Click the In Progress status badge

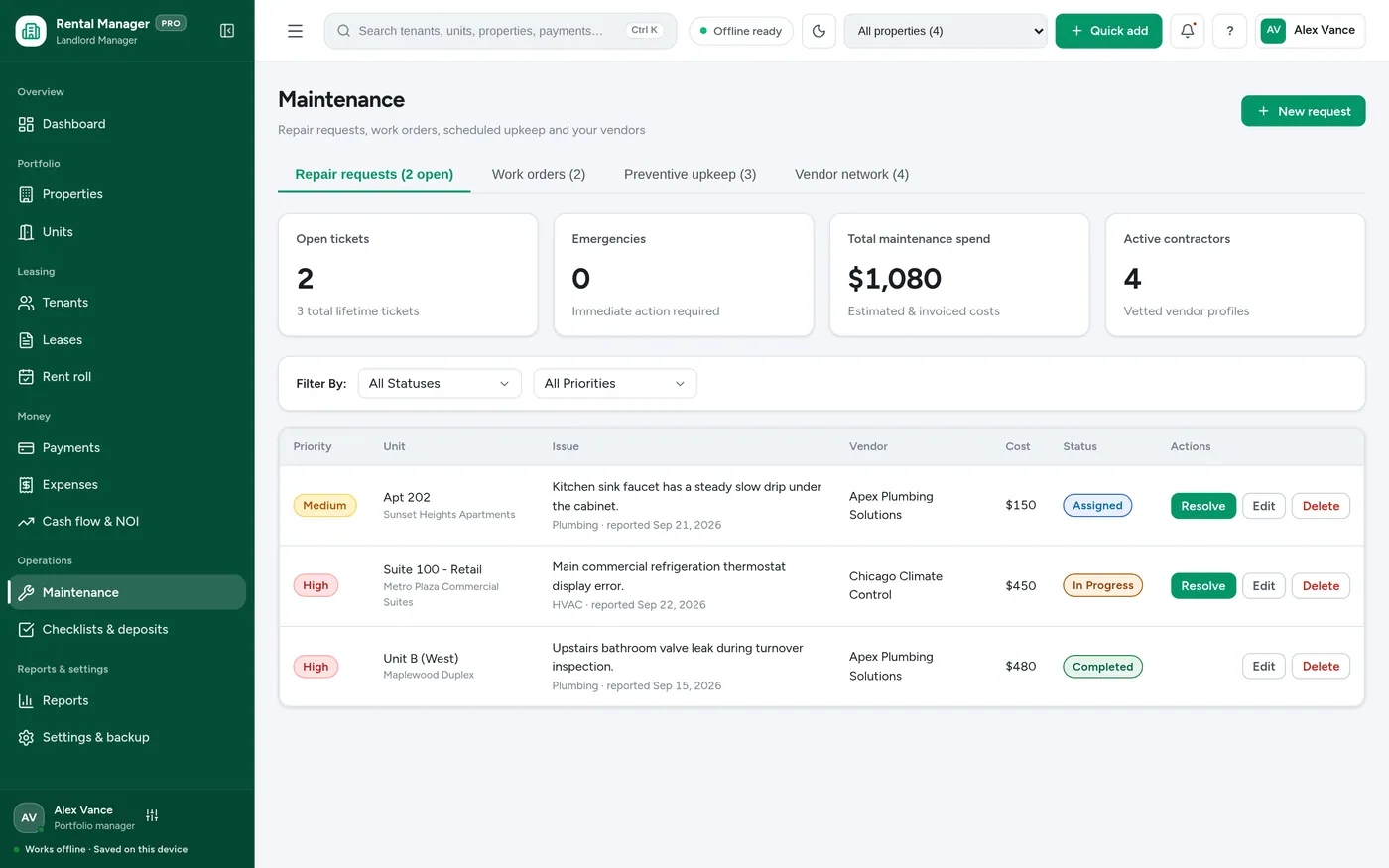click(x=1102, y=586)
